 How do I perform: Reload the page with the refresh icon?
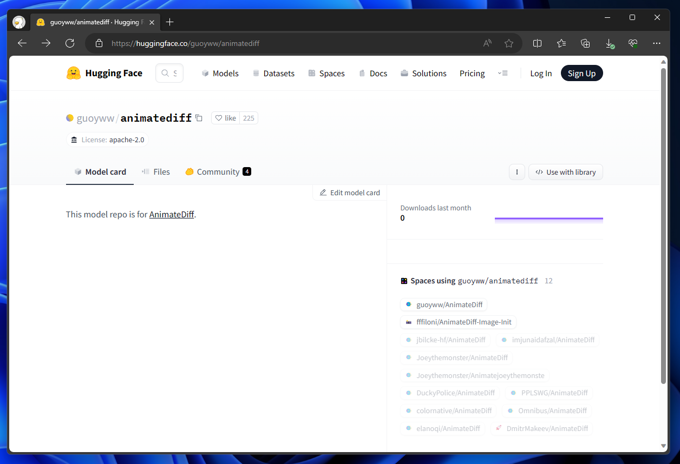70,43
